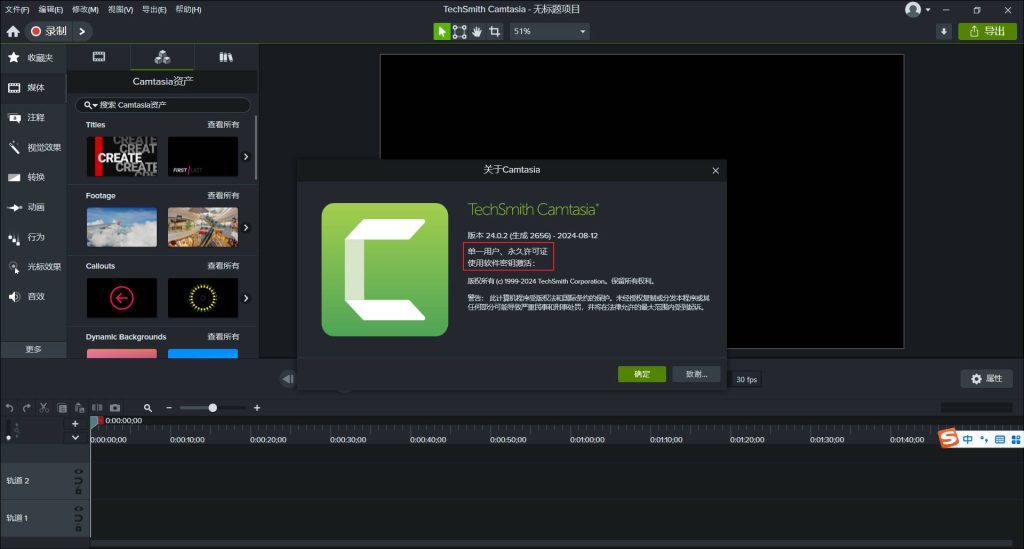
Task: Toggle lock for 轨道 1
Action: [78, 528]
